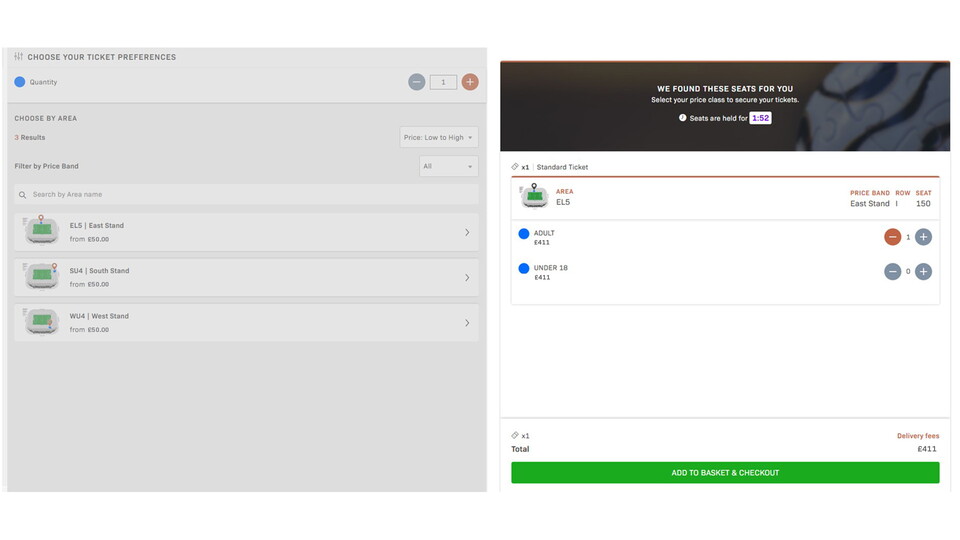Screen dimensions: 960x540
Task: Add an Under 18 ticket
Action: pyautogui.click(x=923, y=271)
